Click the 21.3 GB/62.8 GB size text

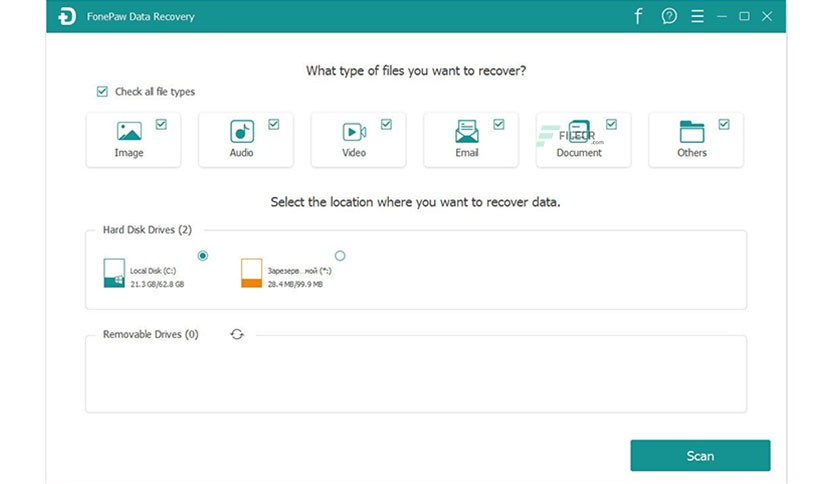(157, 284)
